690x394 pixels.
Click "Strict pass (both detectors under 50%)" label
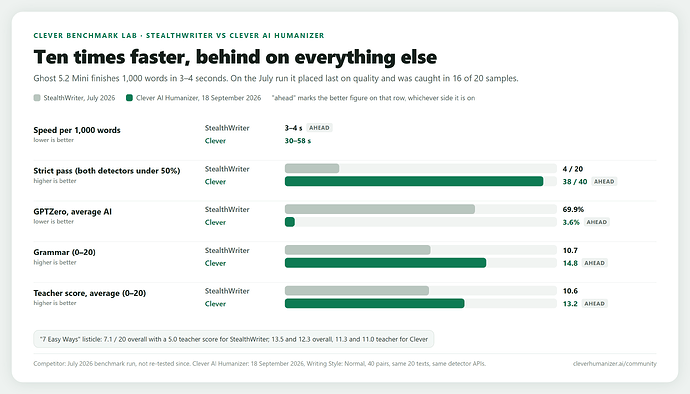pos(107,170)
